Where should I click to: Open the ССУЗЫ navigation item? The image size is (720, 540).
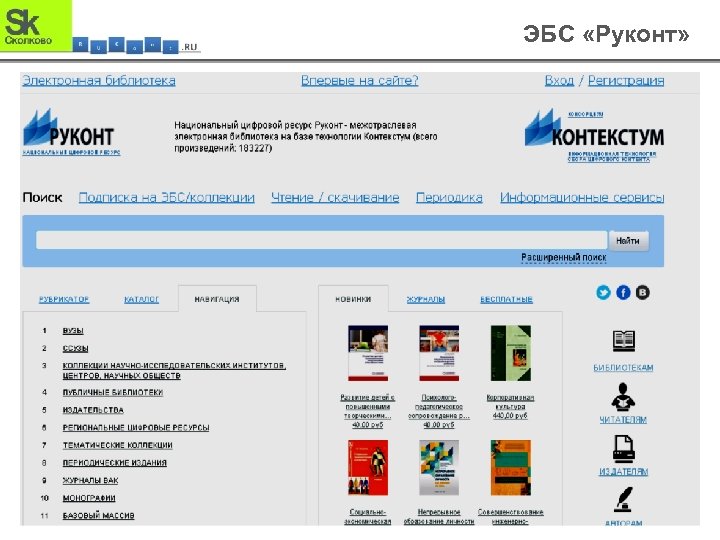pos(75,348)
